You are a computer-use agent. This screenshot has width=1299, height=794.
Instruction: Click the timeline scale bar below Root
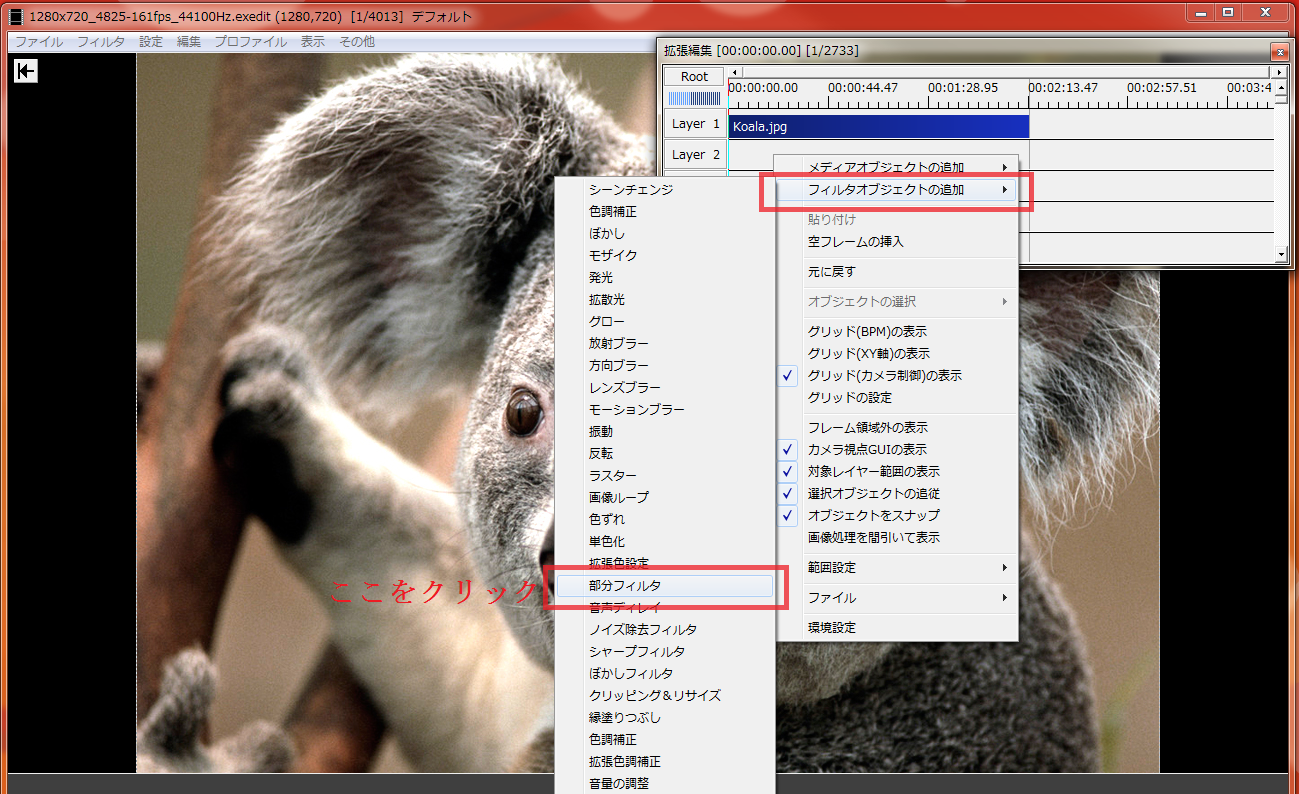pyautogui.click(x=694, y=98)
